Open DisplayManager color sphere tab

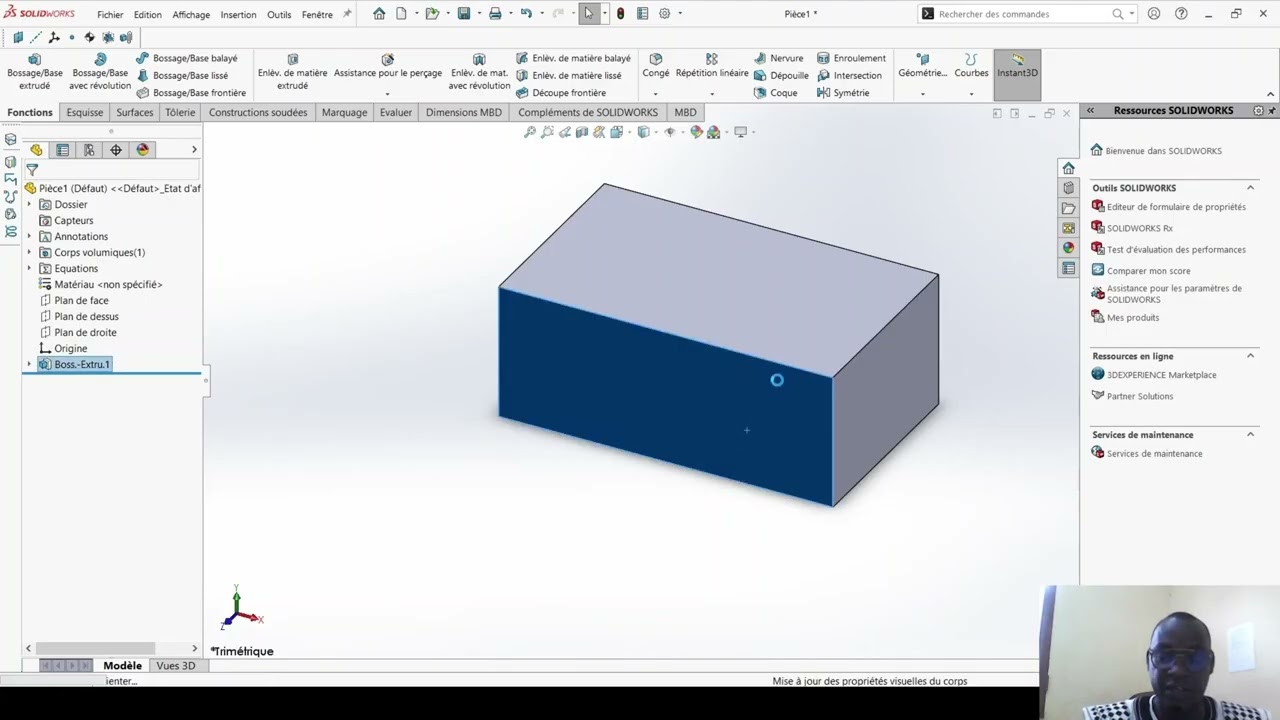coord(143,150)
